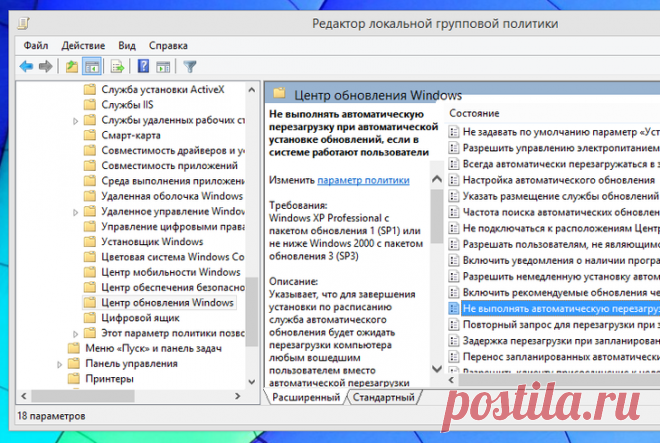Select Включить уведомления о наличии policy
The image size is (660, 443).
[561, 260]
